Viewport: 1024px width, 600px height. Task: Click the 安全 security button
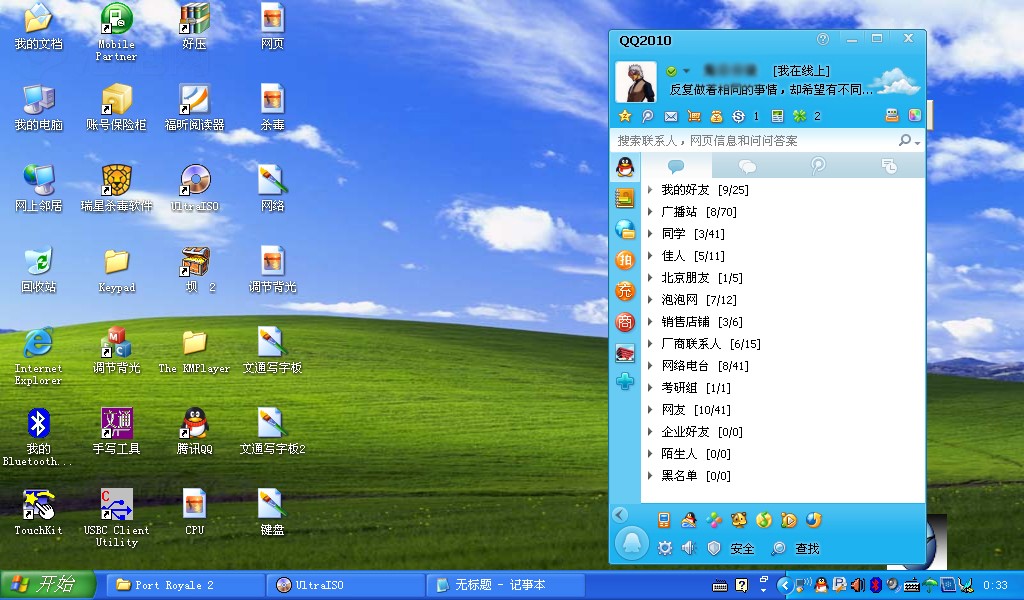point(743,548)
